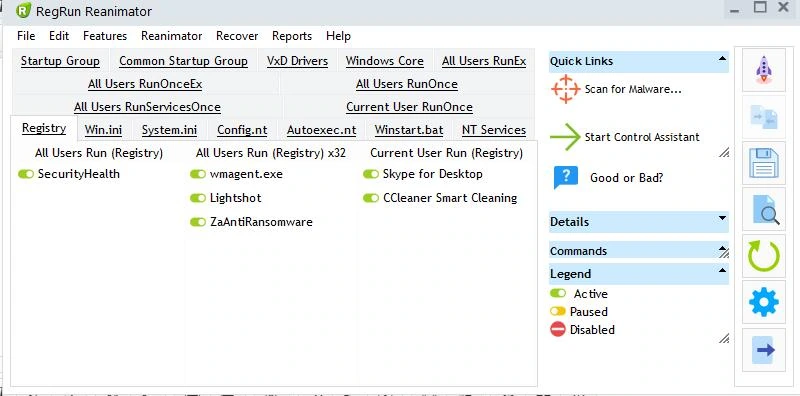Toggle the Skype for Desktop entry
800x396 pixels.
[371, 174]
